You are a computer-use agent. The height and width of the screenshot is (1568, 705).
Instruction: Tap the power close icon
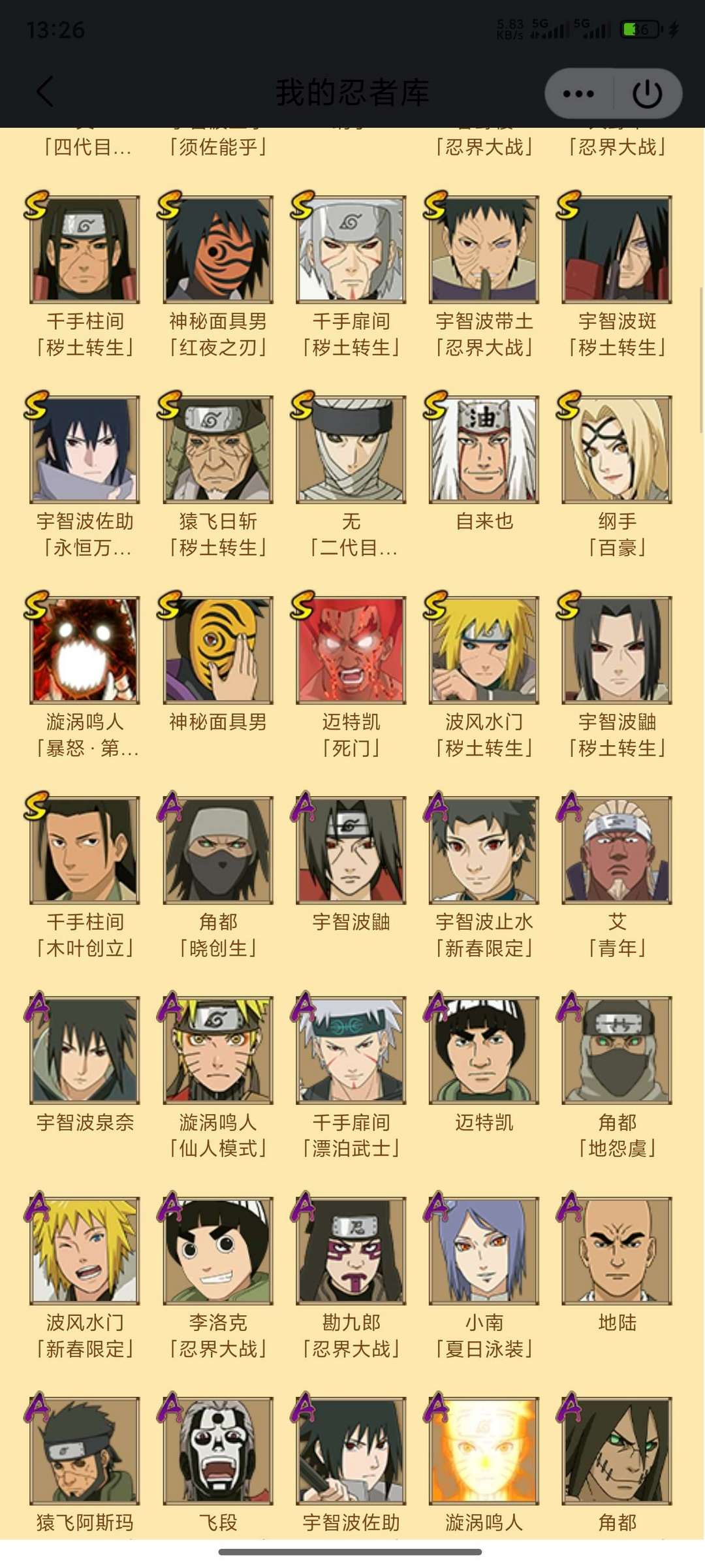pos(648,93)
